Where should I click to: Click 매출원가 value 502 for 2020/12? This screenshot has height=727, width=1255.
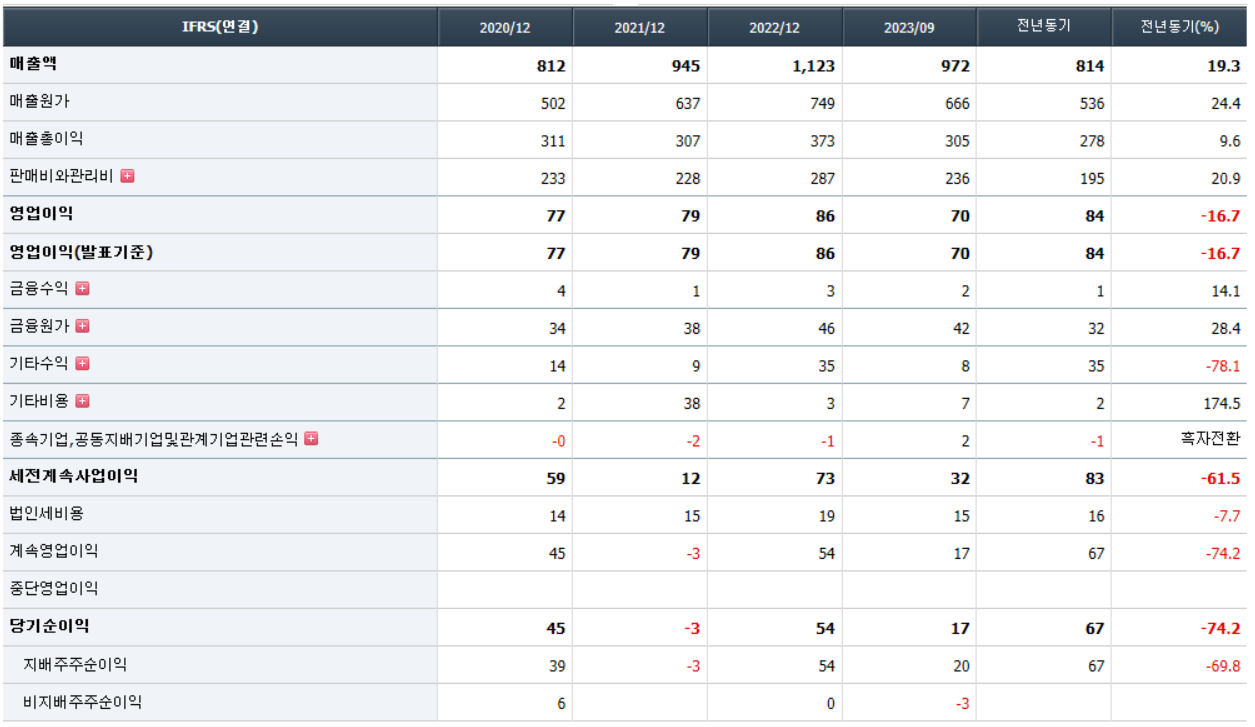pos(552,103)
